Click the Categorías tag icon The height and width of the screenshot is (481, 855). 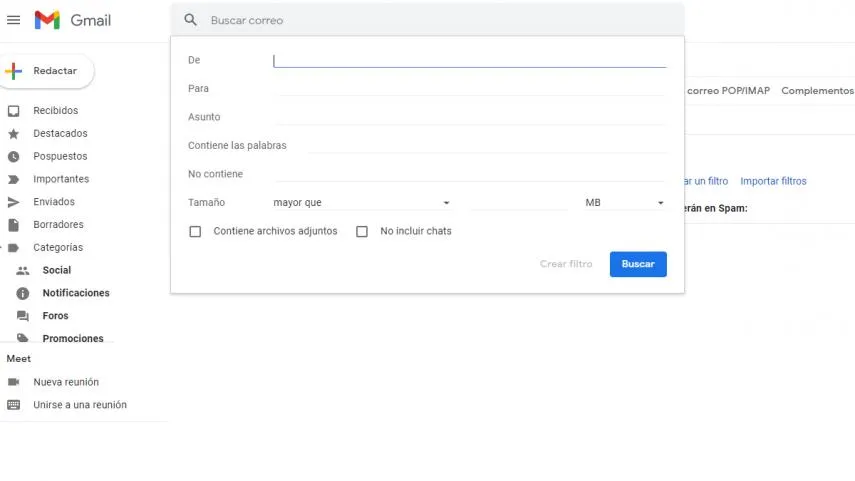[14, 248]
